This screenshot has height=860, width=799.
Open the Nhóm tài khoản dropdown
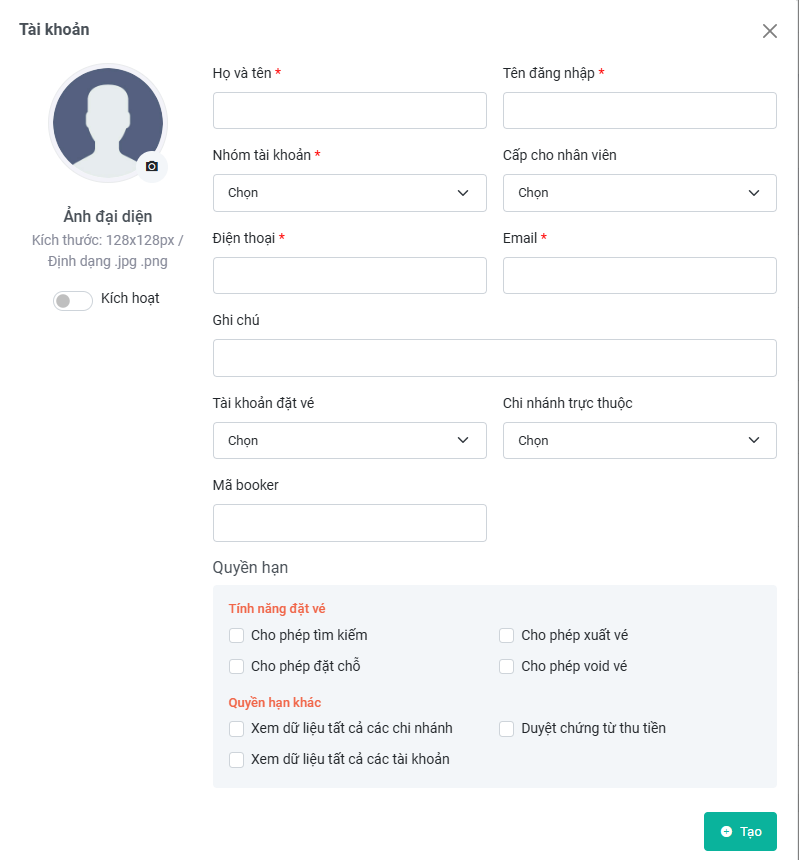click(x=349, y=193)
